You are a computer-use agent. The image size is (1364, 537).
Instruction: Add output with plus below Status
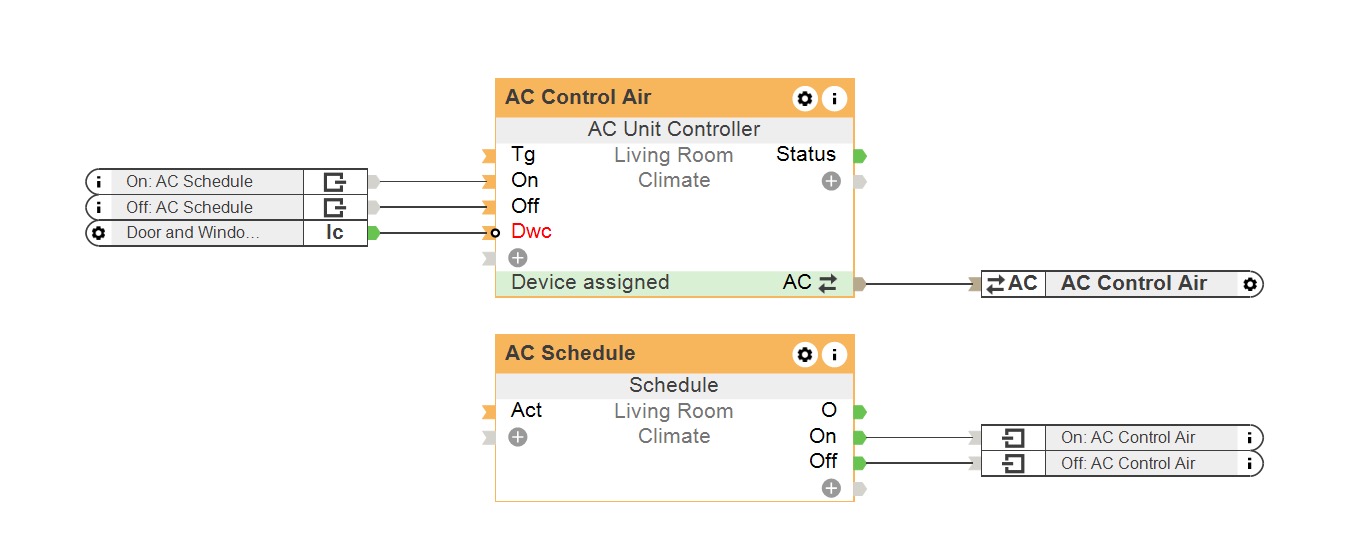[831, 182]
